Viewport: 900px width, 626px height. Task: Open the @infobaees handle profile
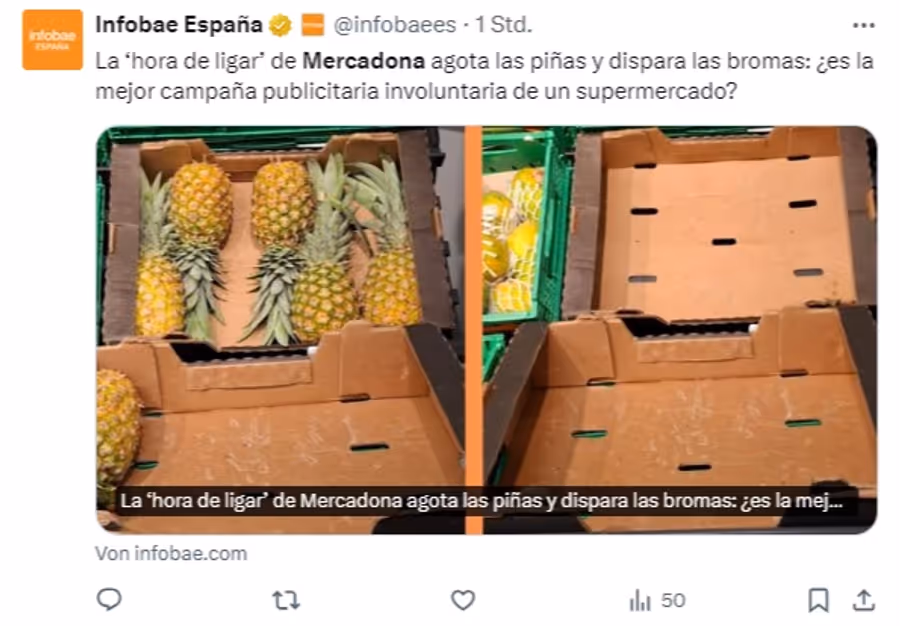pyautogui.click(x=395, y=25)
